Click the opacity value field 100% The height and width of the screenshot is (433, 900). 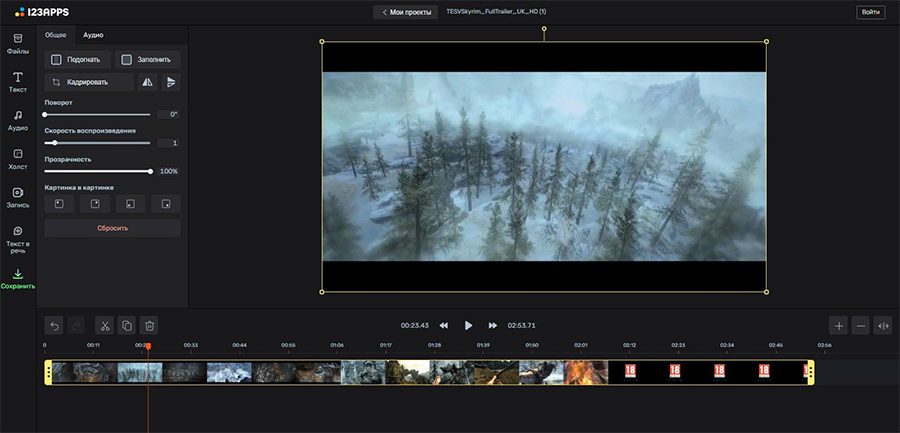[x=169, y=171]
